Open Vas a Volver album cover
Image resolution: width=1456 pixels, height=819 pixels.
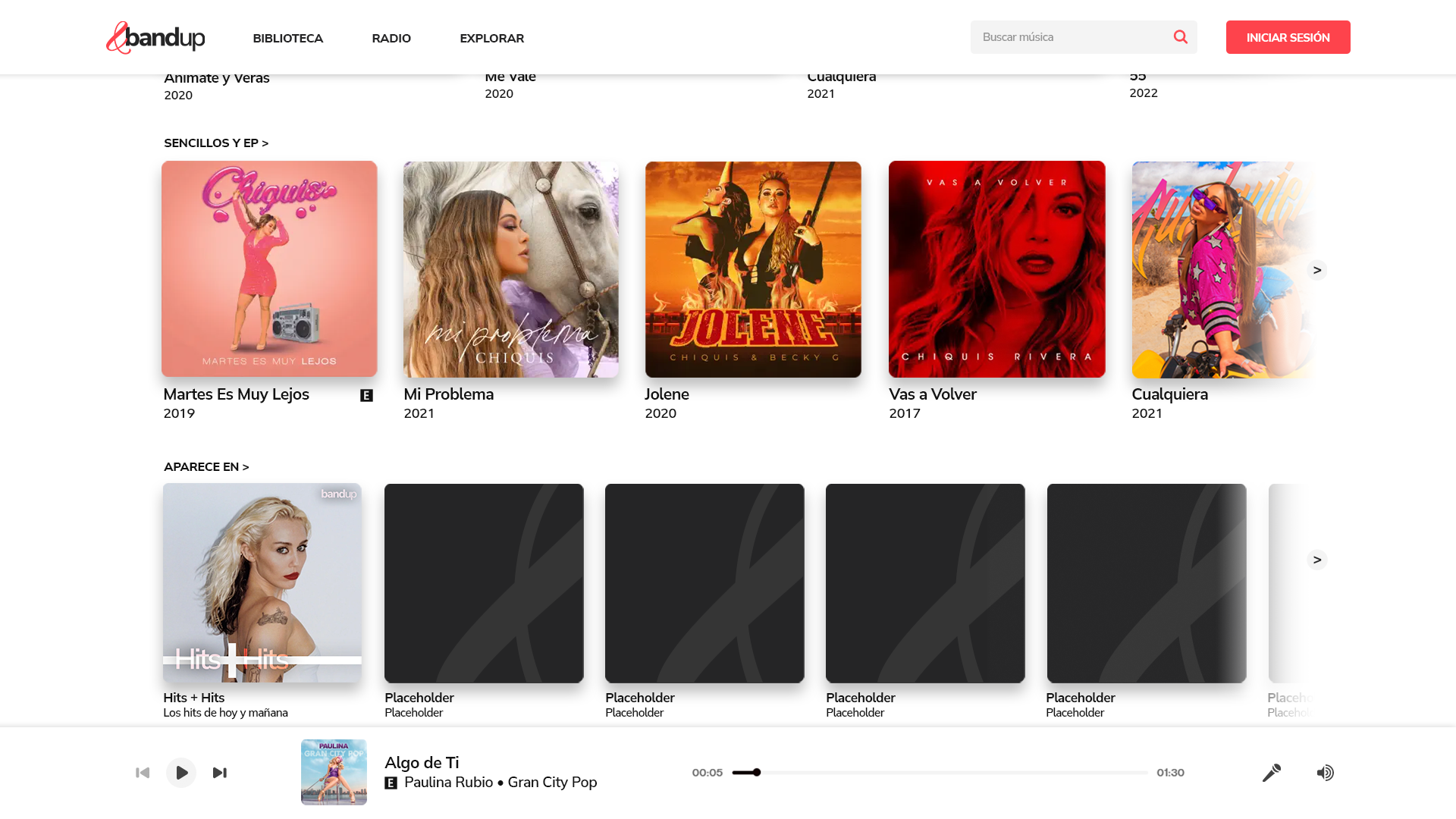coord(997,269)
